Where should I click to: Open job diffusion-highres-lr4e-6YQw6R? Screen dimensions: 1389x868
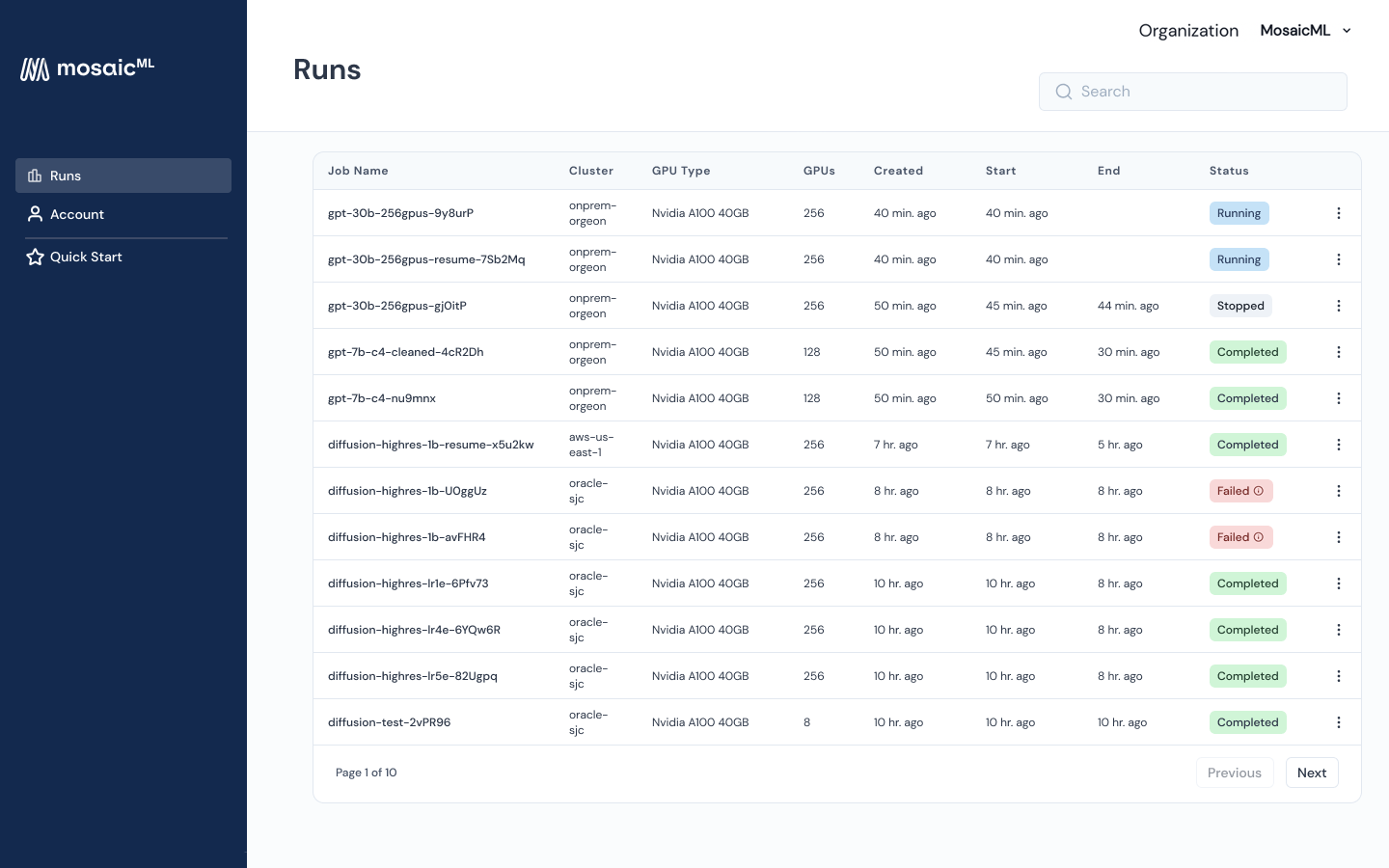[414, 630]
